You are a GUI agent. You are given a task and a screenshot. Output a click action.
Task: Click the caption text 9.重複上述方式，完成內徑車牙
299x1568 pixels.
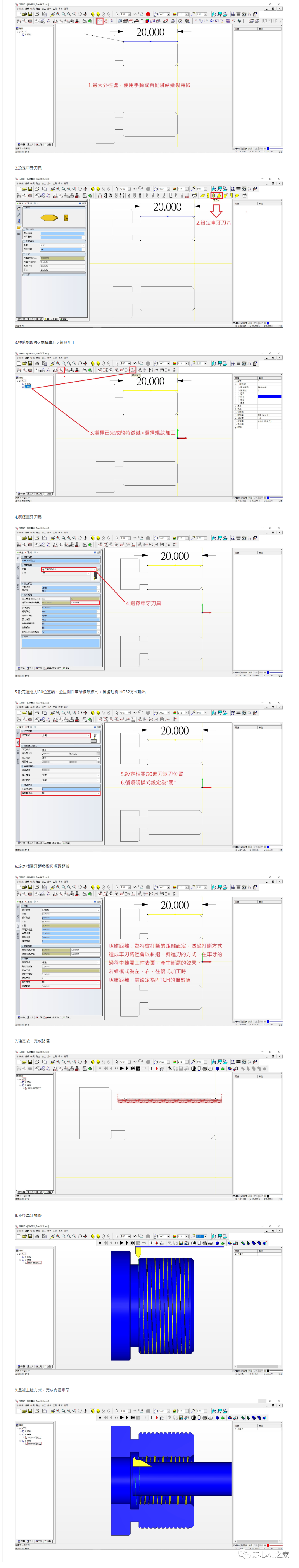(x=42, y=1390)
